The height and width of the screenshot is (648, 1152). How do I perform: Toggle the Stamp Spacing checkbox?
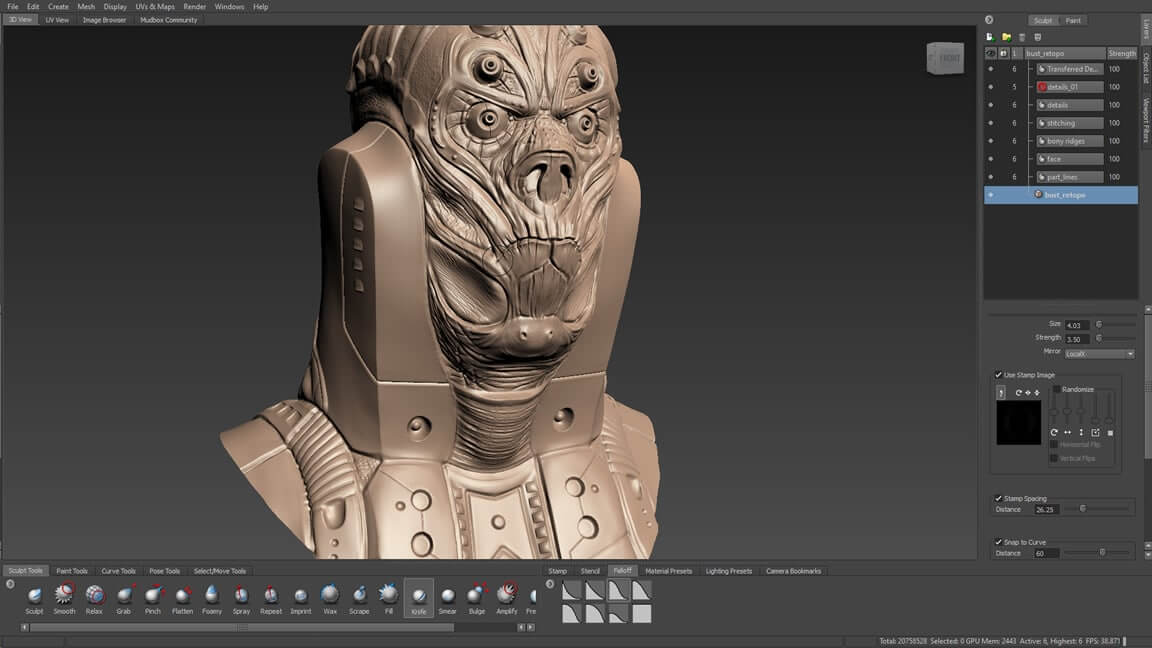tap(997, 498)
